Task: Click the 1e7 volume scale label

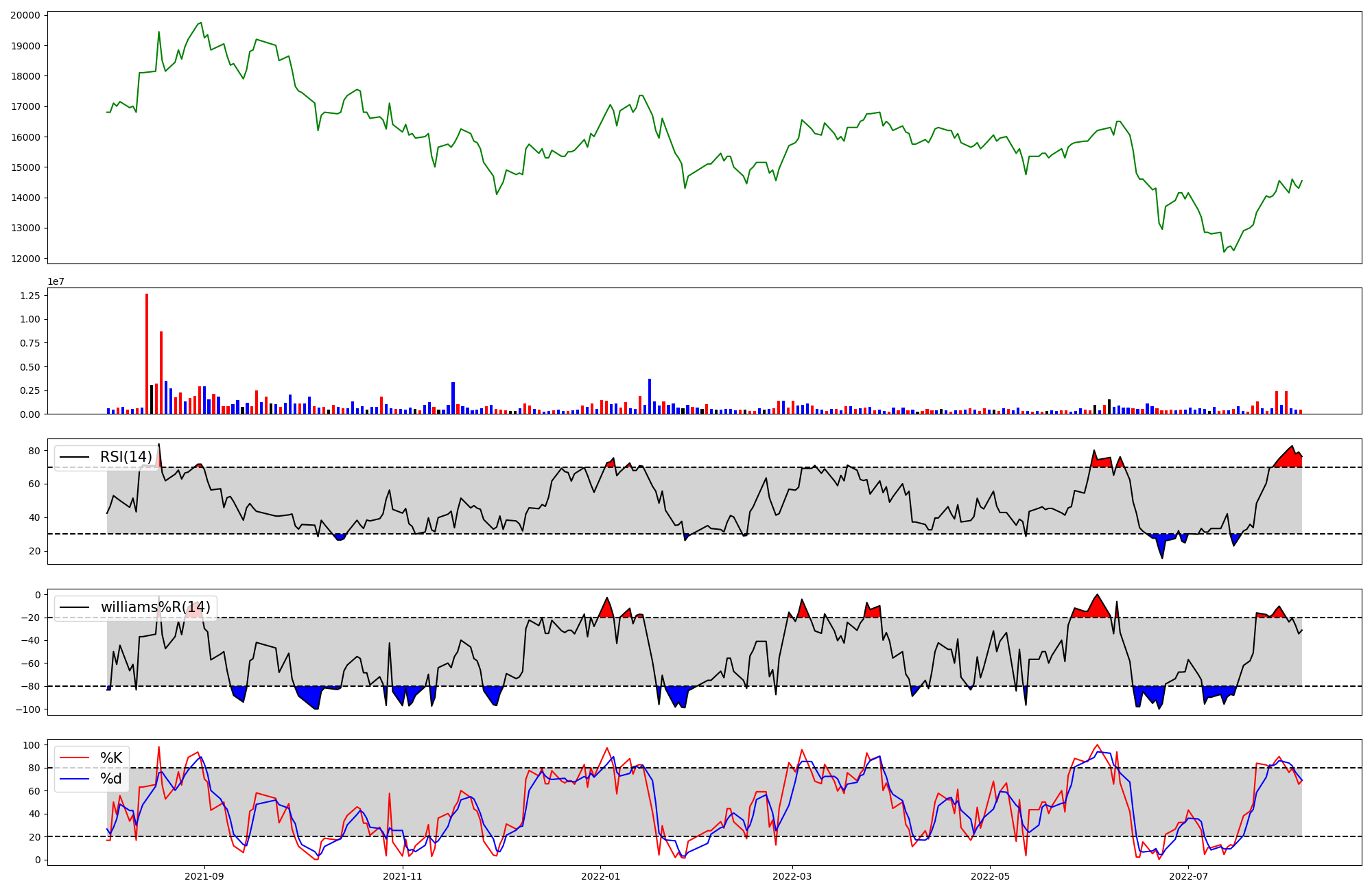Action: click(56, 281)
